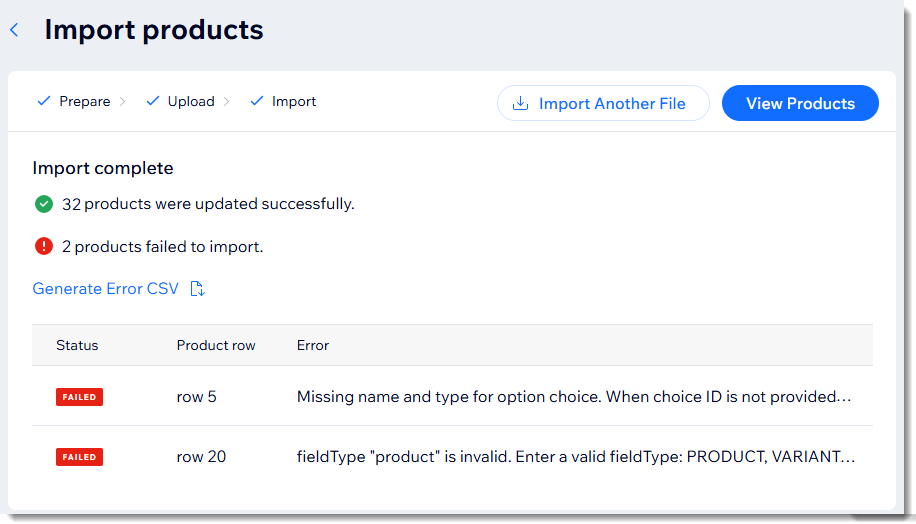Click the download icon in Import Another File
916x524 pixels.
520,103
